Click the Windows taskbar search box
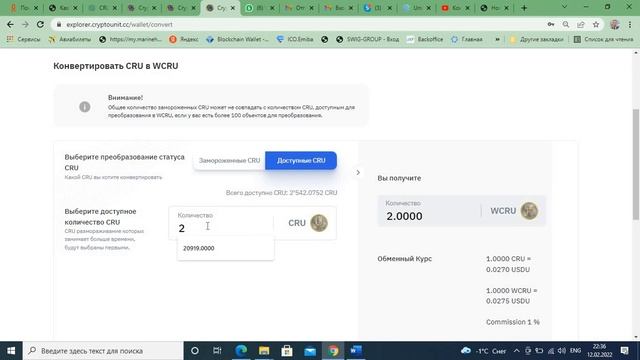This screenshot has width=640, height=360. [x=103, y=351]
